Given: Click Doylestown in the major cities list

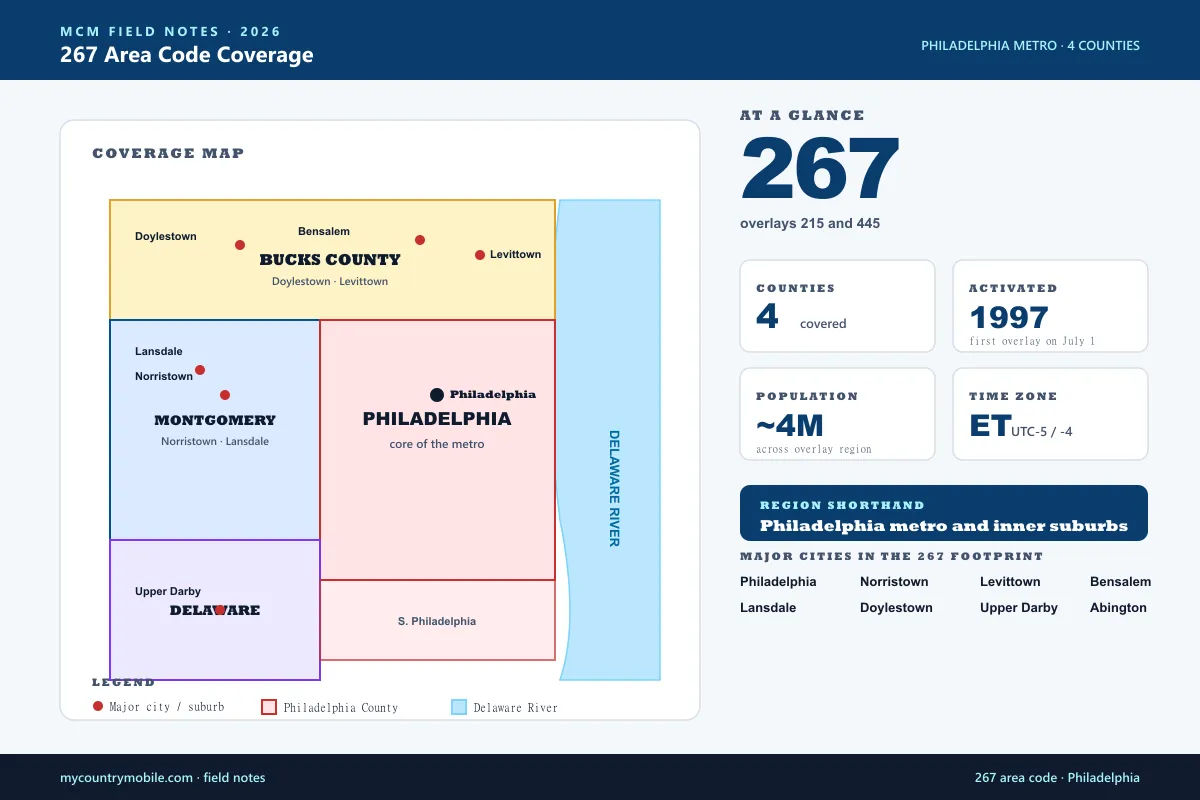Looking at the screenshot, I should (896, 607).
